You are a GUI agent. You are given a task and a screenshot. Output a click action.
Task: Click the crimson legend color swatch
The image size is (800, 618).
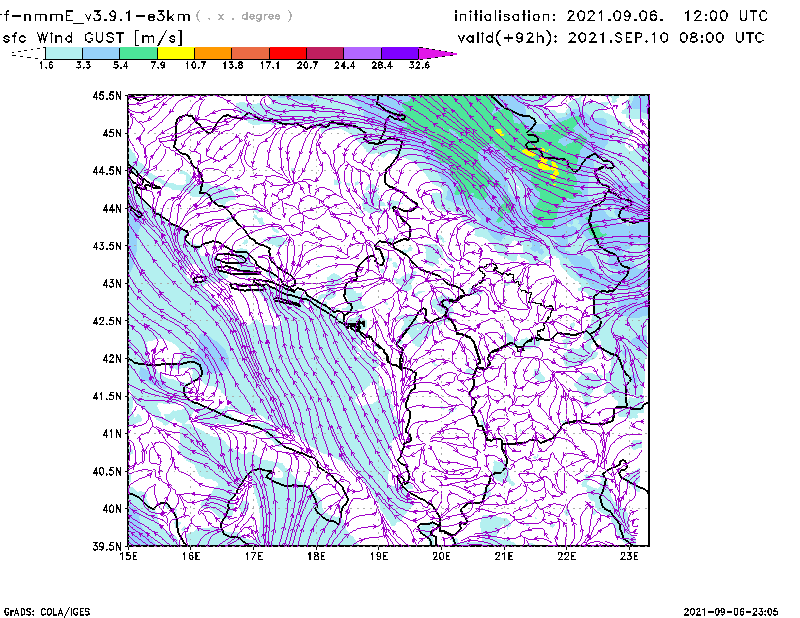tap(325, 53)
